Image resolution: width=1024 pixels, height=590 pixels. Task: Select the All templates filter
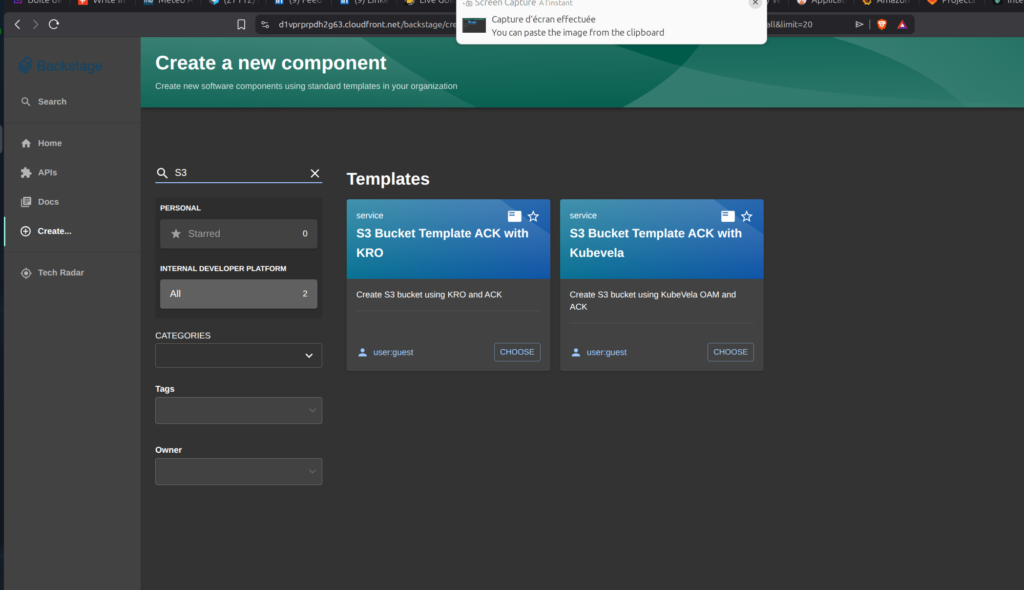pos(238,294)
